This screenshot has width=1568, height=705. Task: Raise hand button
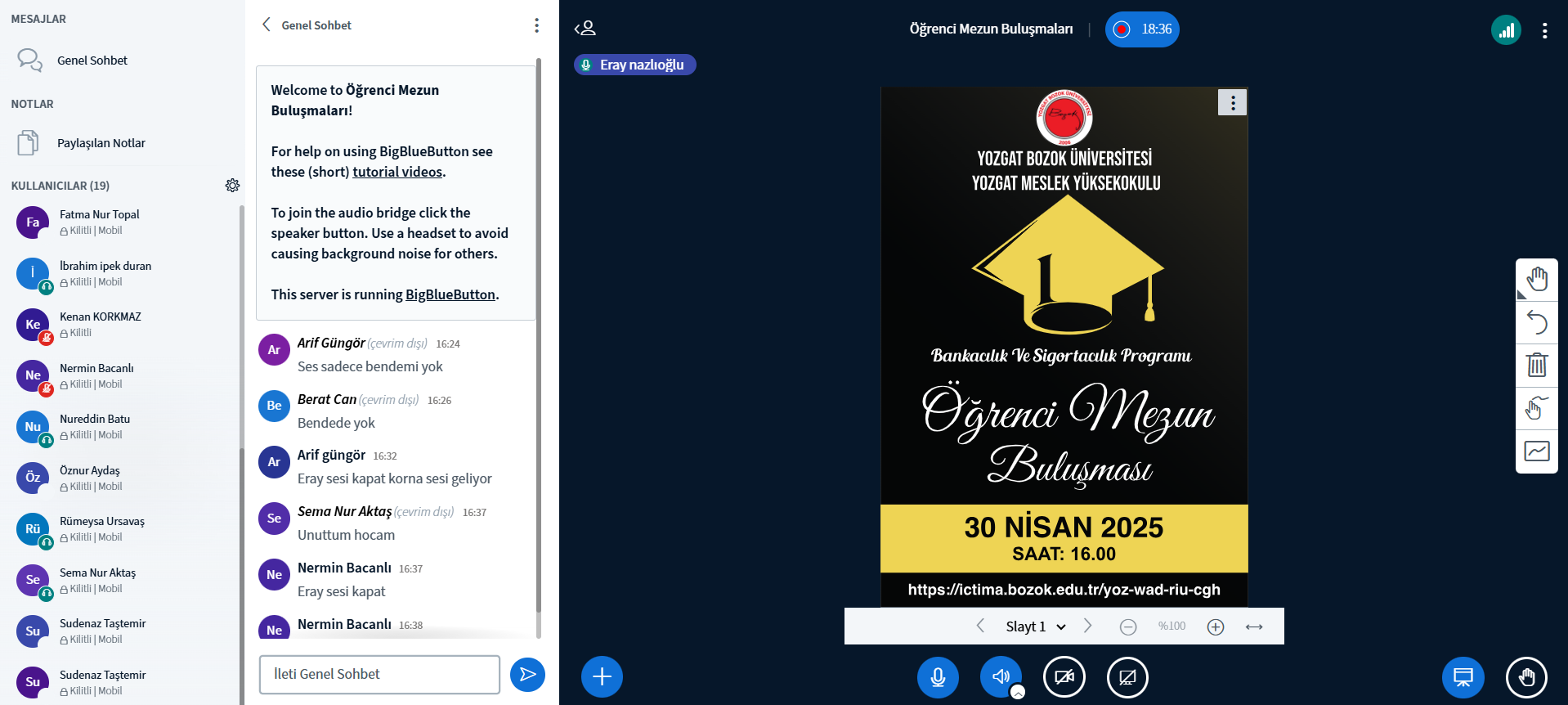pyautogui.click(x=1526, y=677)
